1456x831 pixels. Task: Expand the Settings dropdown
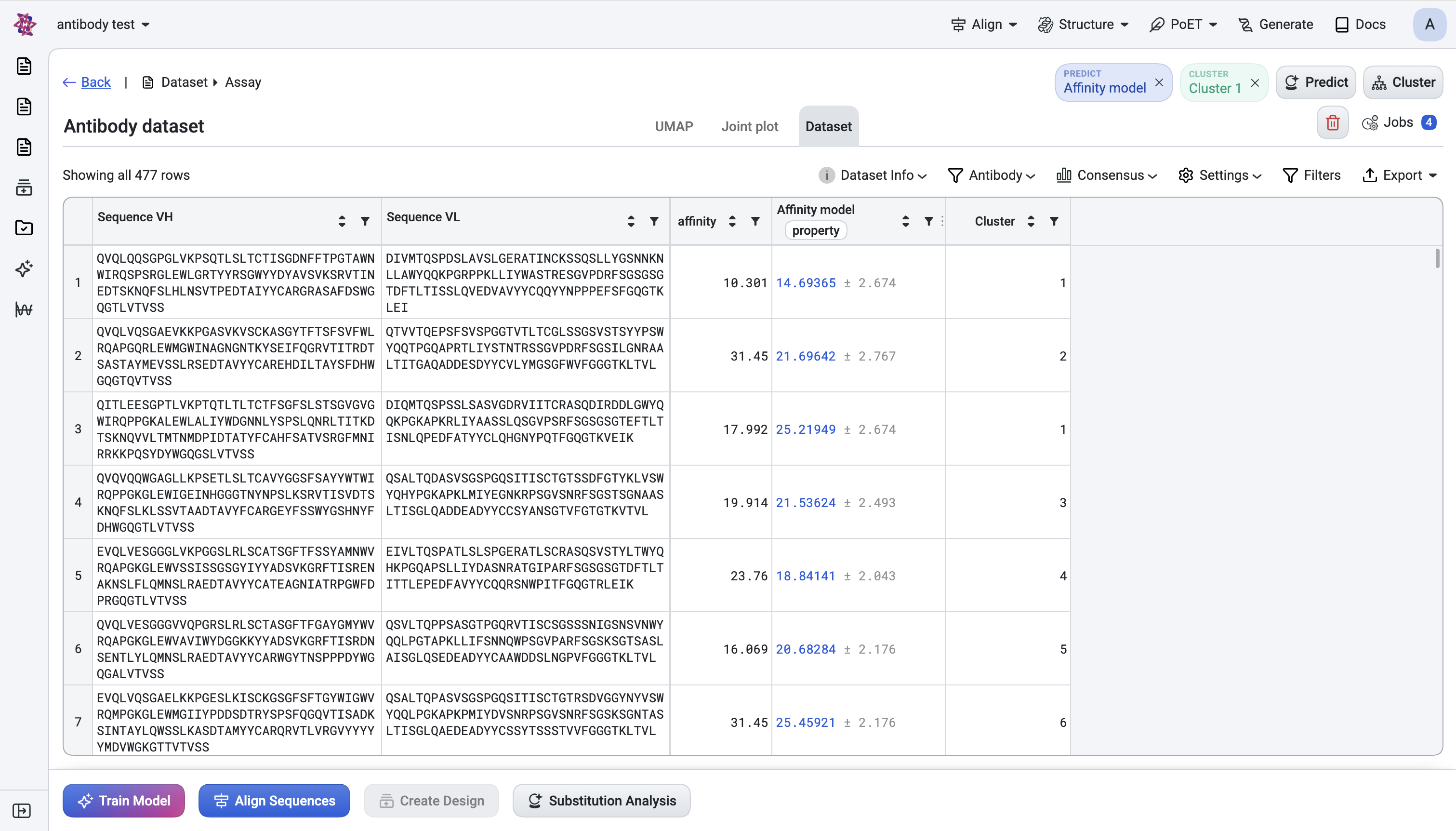click(x=1220, y=175)
